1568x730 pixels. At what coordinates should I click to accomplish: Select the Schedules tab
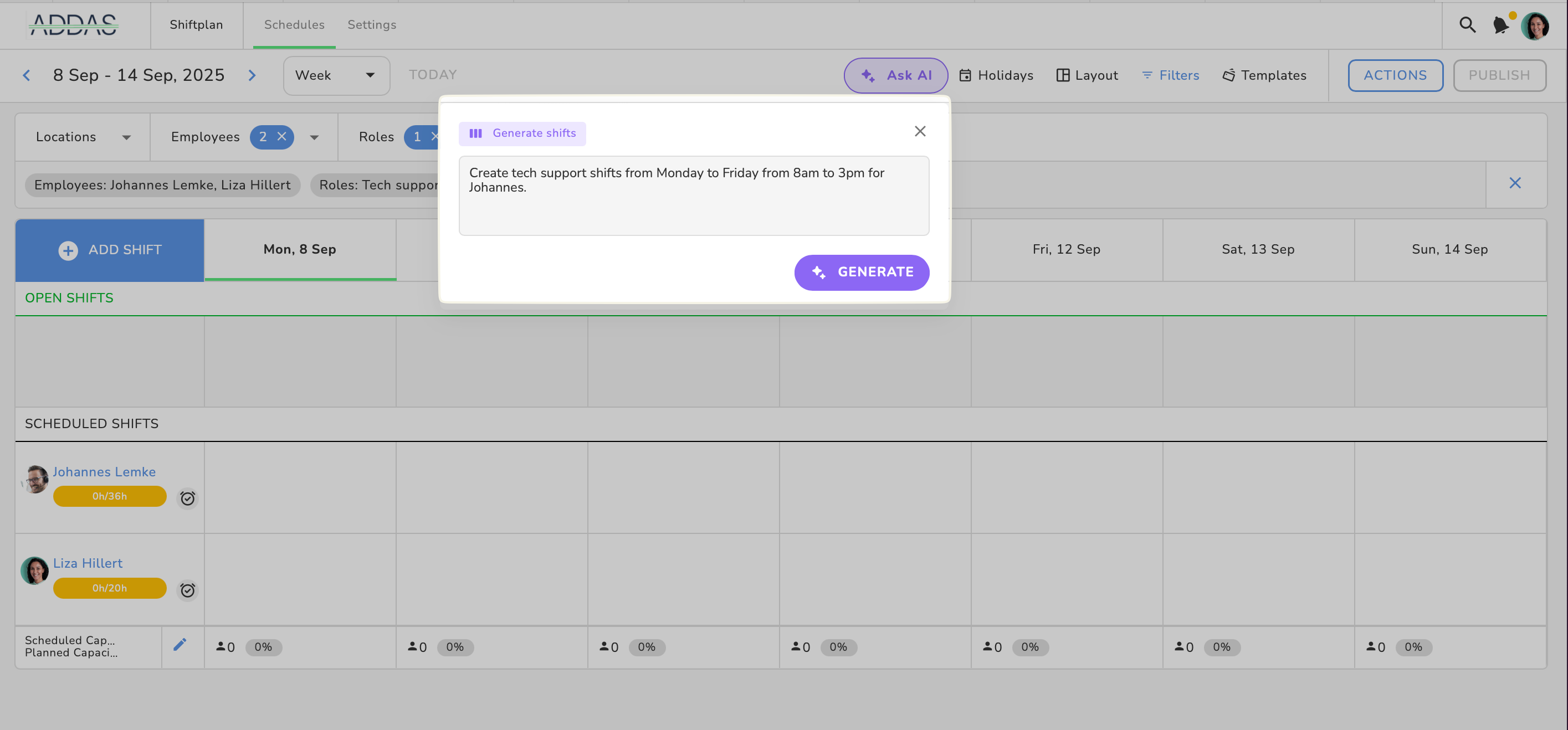pos(294,25)
